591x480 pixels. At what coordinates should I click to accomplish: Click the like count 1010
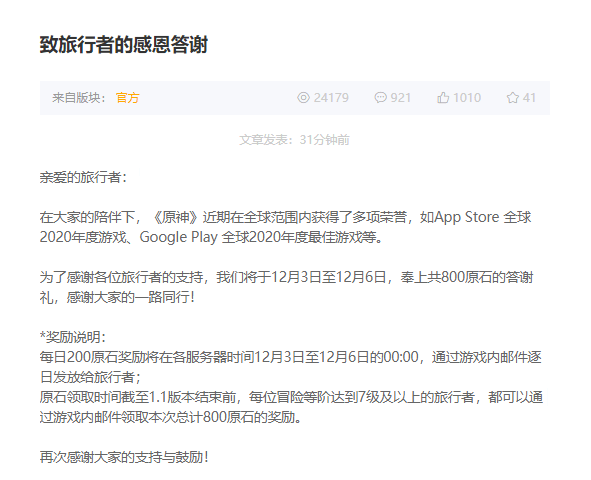click(467, 98)
